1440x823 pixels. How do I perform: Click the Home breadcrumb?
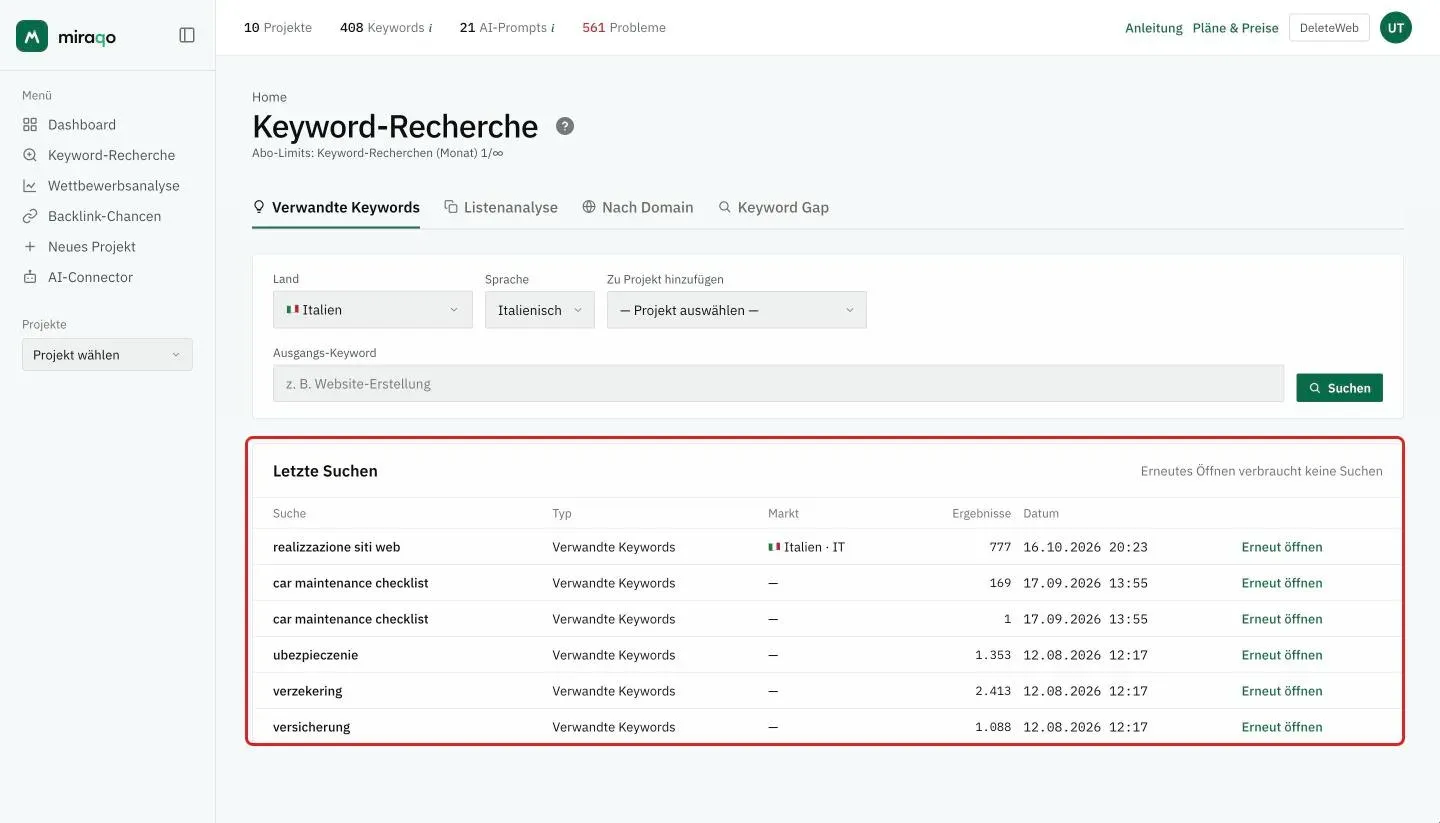[269, 97]
